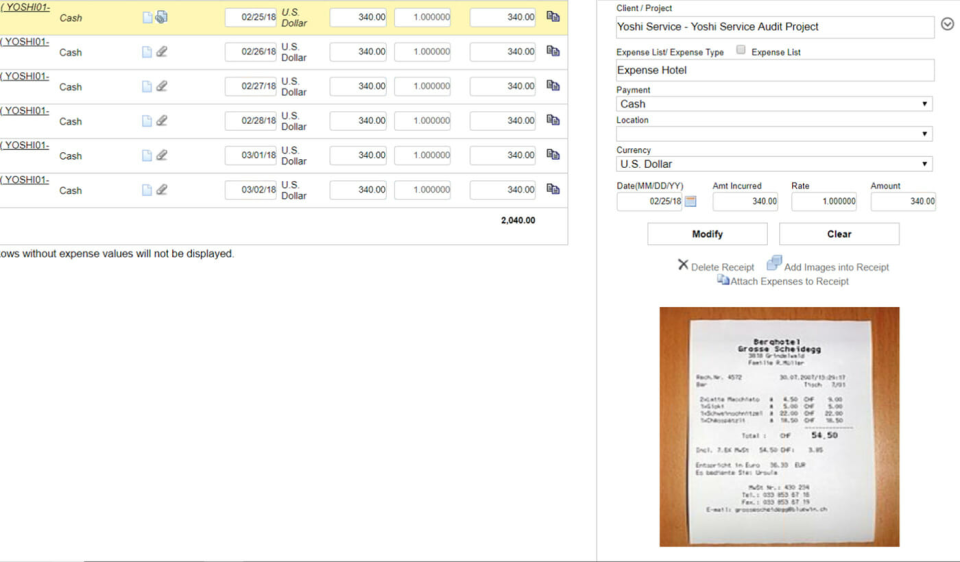Click the document icon in the 03/02/18 row

coord(147,190)
